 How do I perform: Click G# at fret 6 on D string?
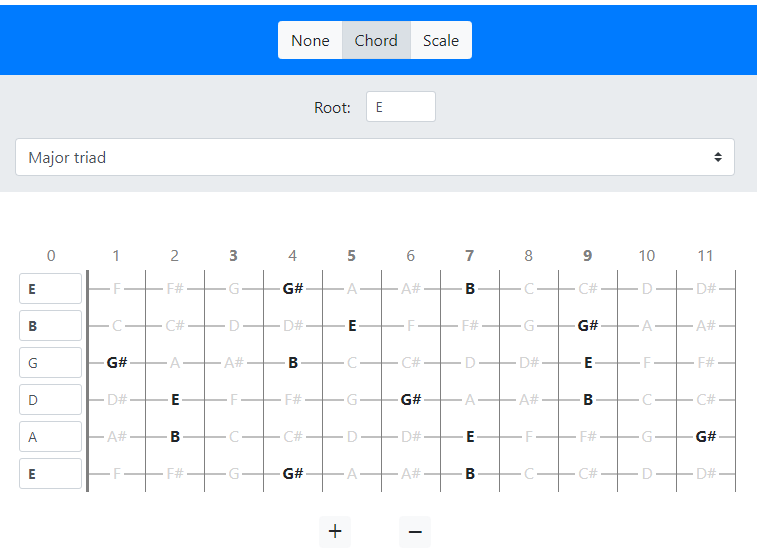pyautogui.click(x=411, y=400)
